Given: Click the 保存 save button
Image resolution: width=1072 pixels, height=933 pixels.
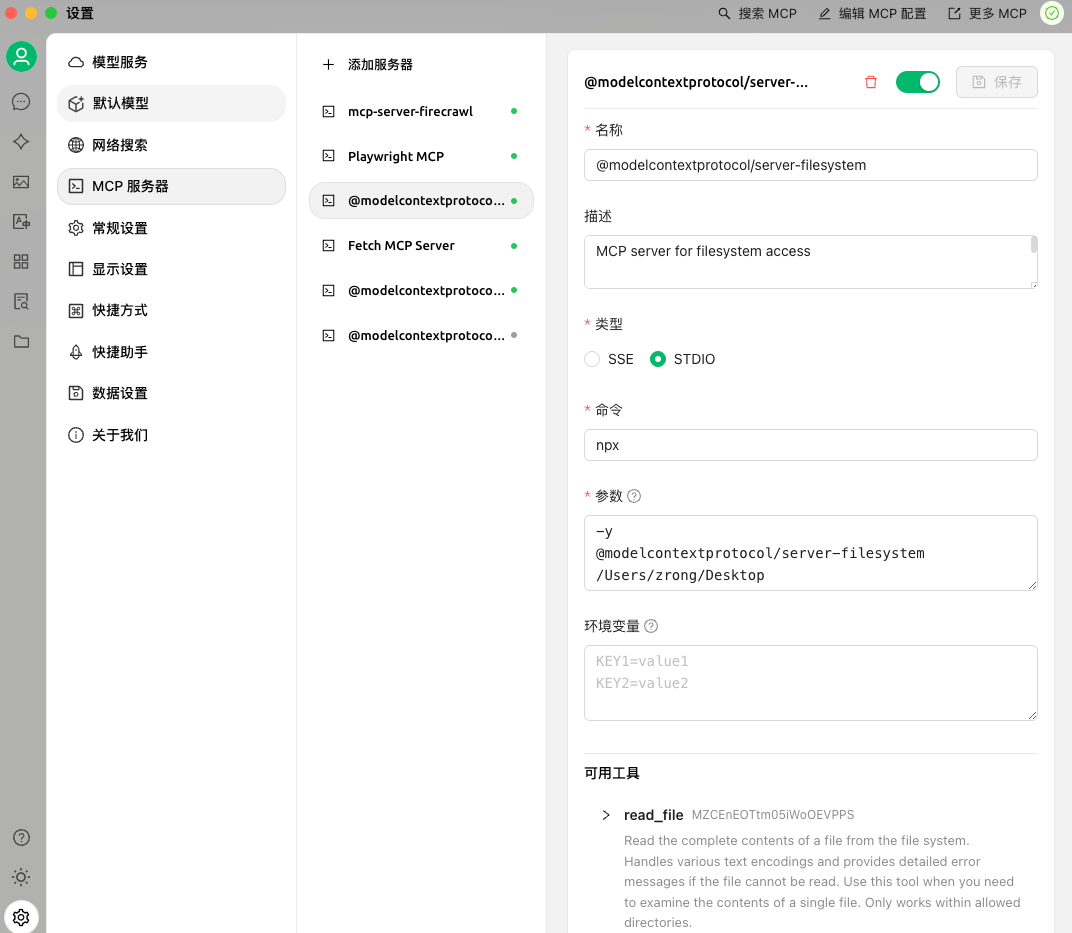Looking at the screenshot, I should [x=997, y=82].
